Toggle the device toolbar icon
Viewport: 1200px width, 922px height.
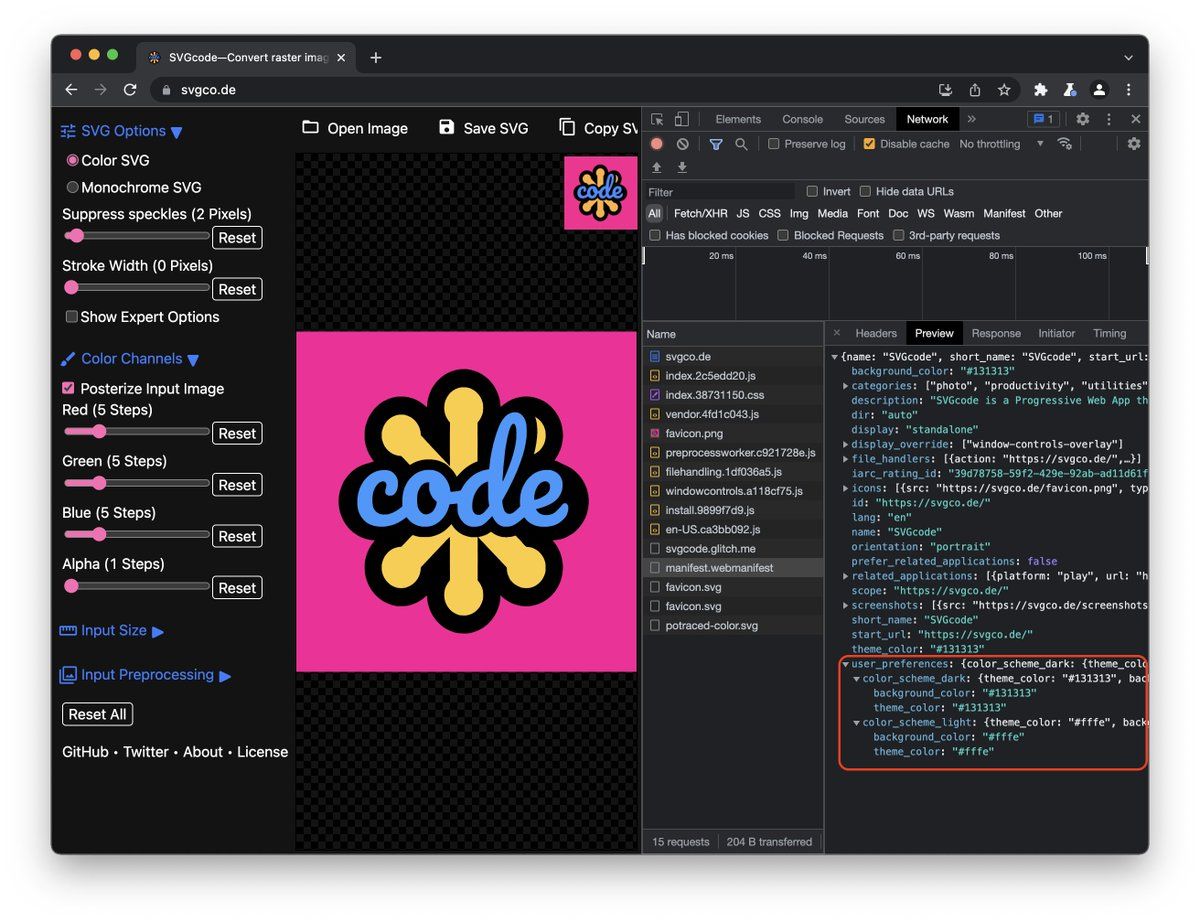(681, 119)
